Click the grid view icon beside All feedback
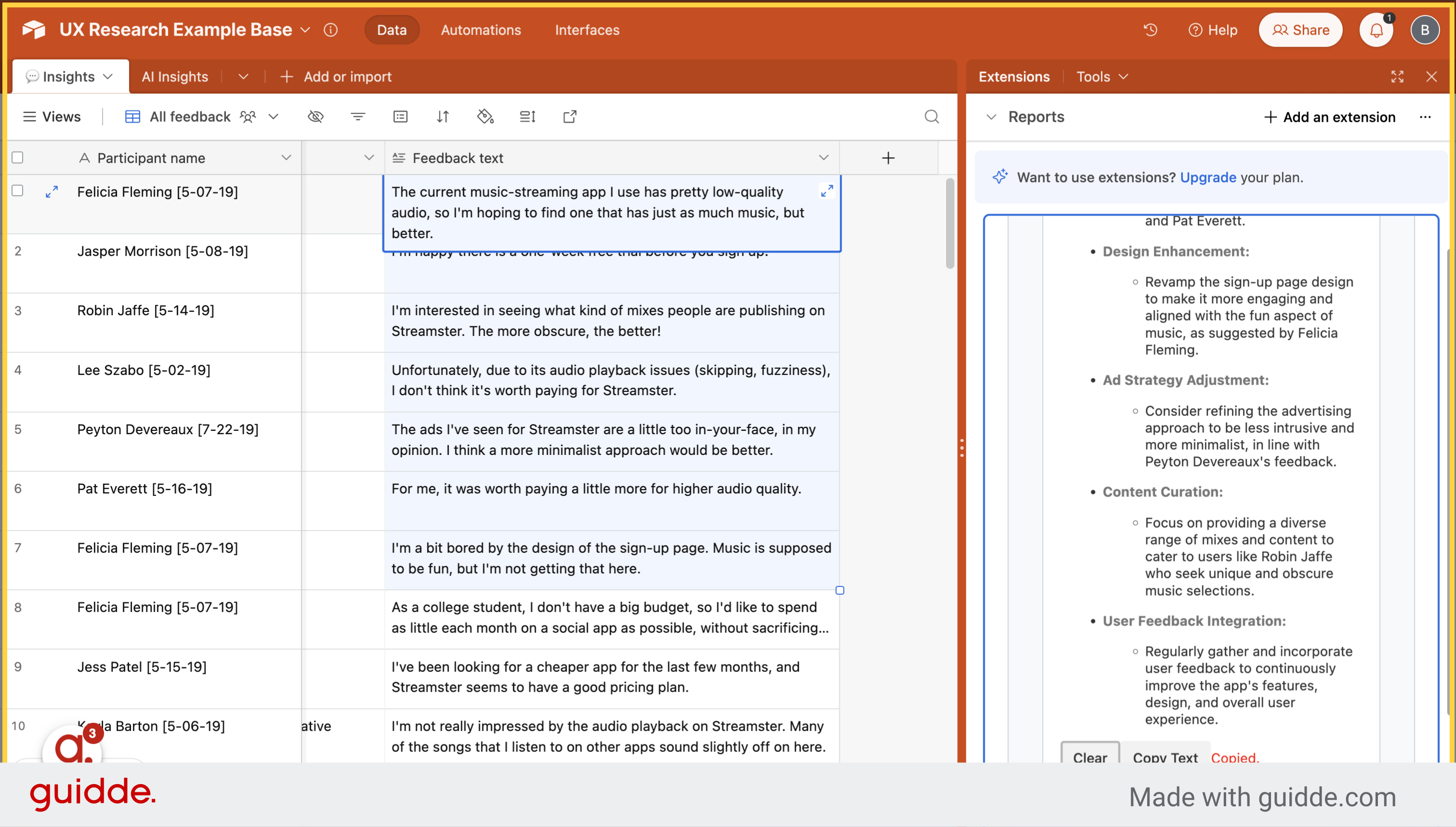 pos(132,117)
